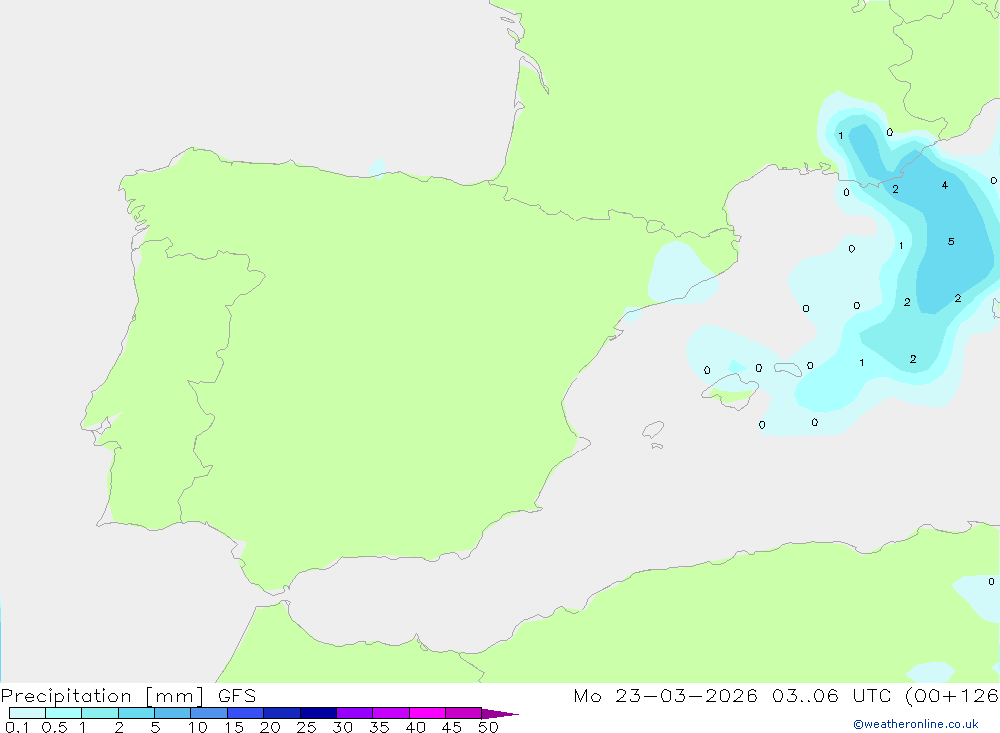The height and width of the screenshot is (733, 1000).
Task: Pick the 5–10 mm legend color swatch
Action: 172,713
